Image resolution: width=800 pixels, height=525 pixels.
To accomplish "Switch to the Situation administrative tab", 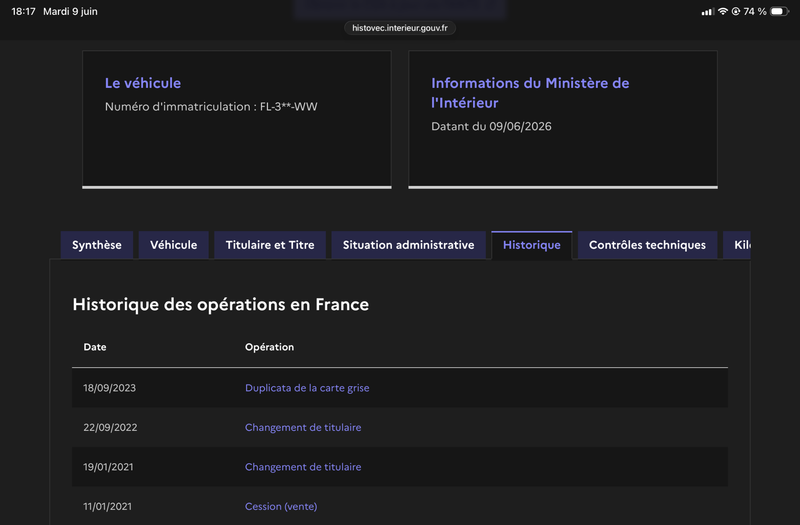I will pyautogui.click(x=409, y=245).
